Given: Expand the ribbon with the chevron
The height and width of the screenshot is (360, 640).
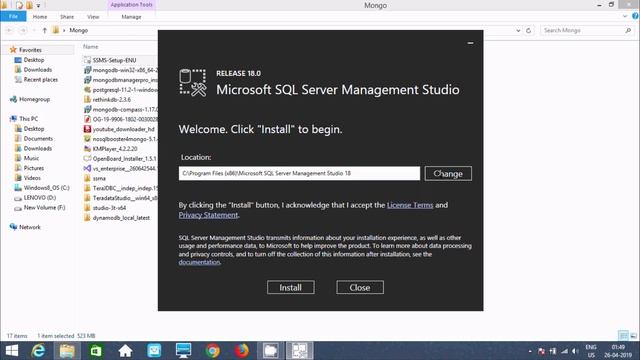Looking at the screenshot, I should click(625, 16).
